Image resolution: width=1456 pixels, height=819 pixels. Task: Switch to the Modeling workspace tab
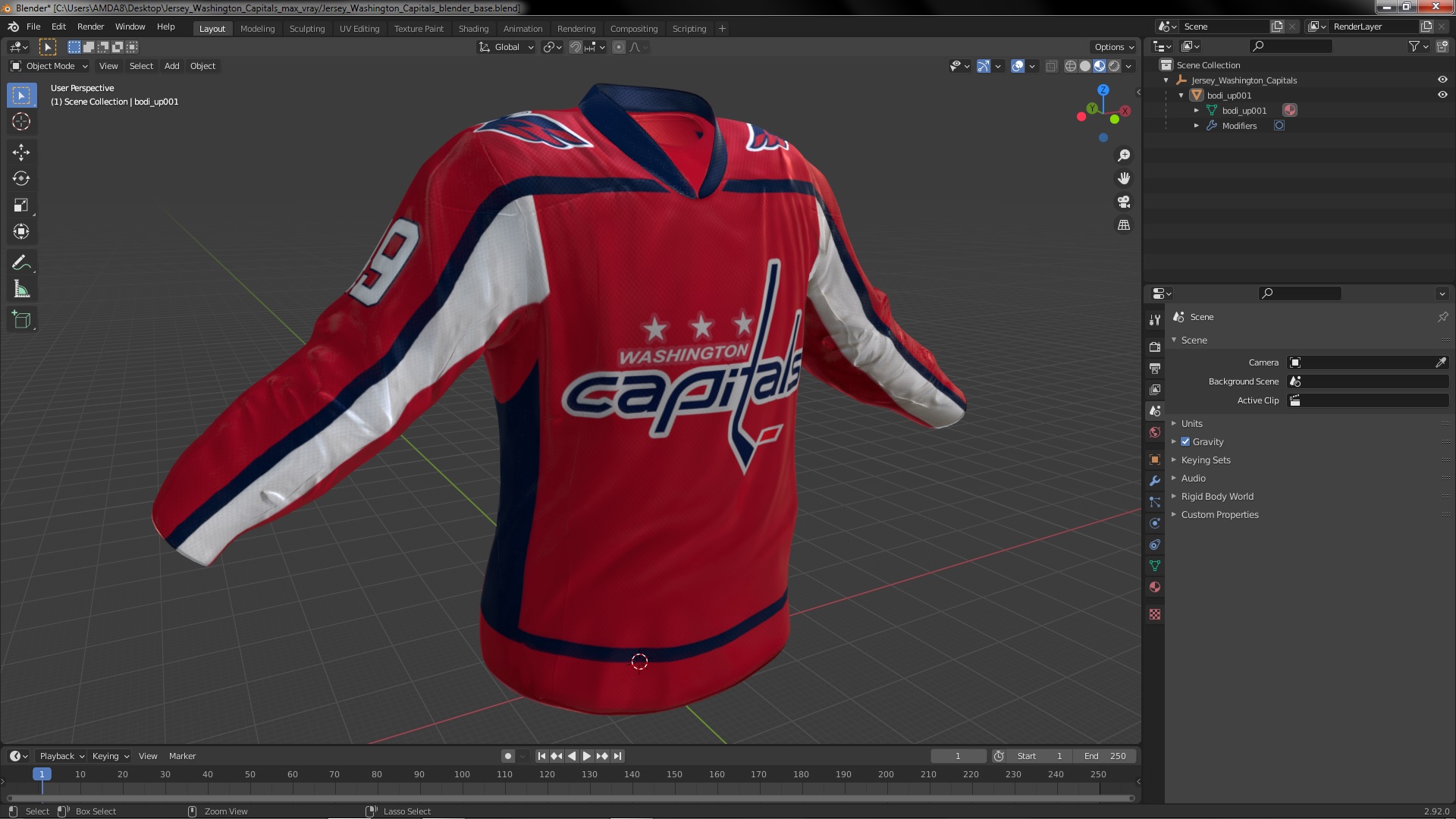point(257,29)
